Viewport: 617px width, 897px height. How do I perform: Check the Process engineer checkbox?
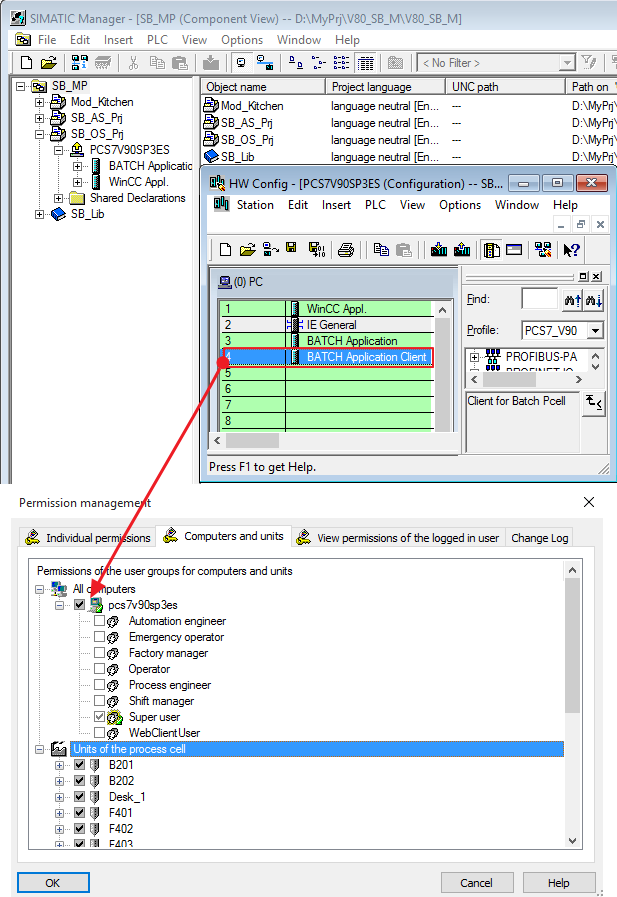99,684
